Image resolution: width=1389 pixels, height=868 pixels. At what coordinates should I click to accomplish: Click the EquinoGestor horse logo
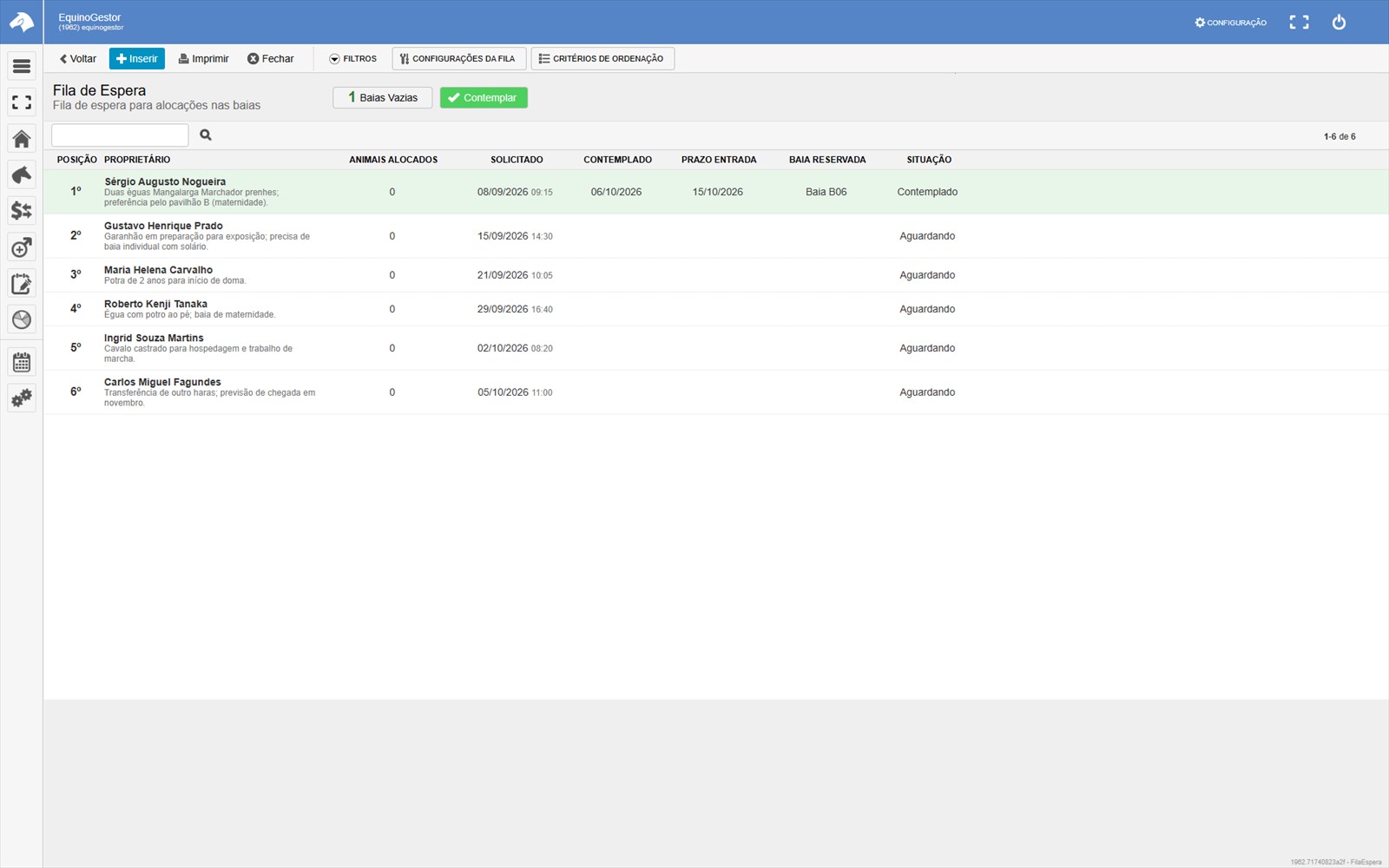21,22
